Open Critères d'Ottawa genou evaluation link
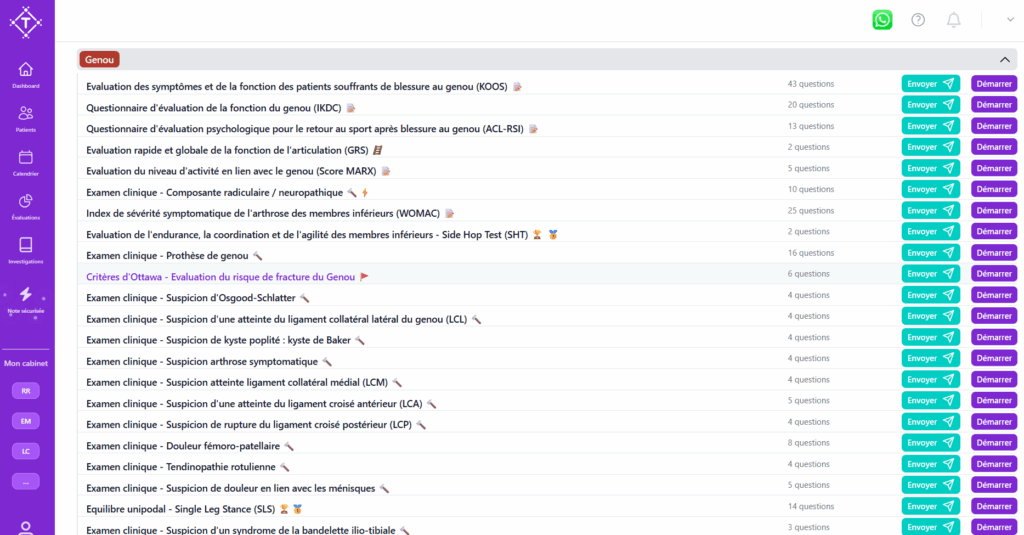The height and width of the screenshot is (535, 1024). 220,277
